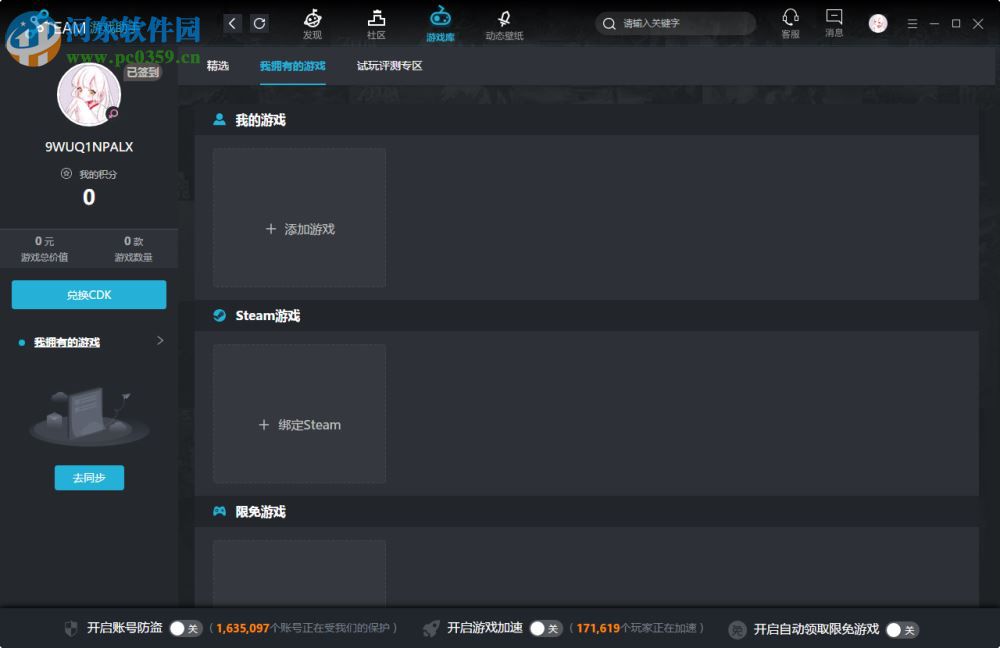Enable 账号防盗 account protection
The height and width of the screenshot is (648, 1000).
click(x=185, y=628)
